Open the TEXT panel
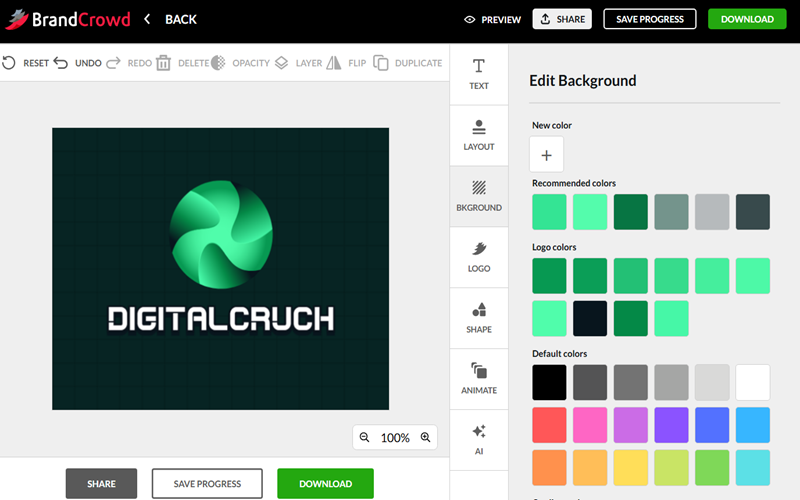Viewport: 800px width, 500px height. click(479, 74)
